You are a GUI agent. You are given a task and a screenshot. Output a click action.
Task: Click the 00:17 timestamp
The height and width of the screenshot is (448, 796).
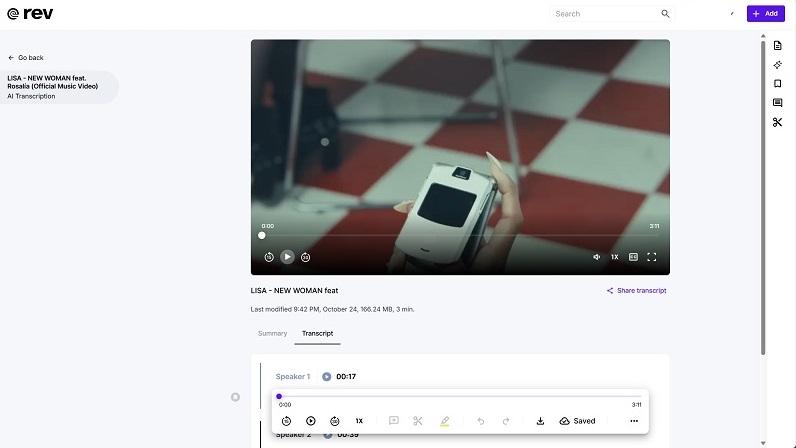(346, 376)
